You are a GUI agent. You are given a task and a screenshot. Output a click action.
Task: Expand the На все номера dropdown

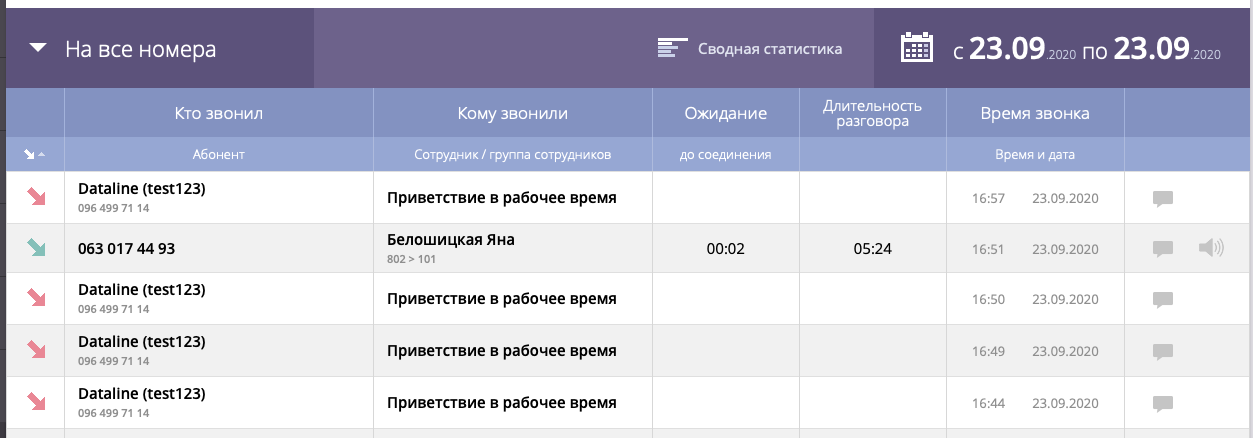tap(39, 49)
